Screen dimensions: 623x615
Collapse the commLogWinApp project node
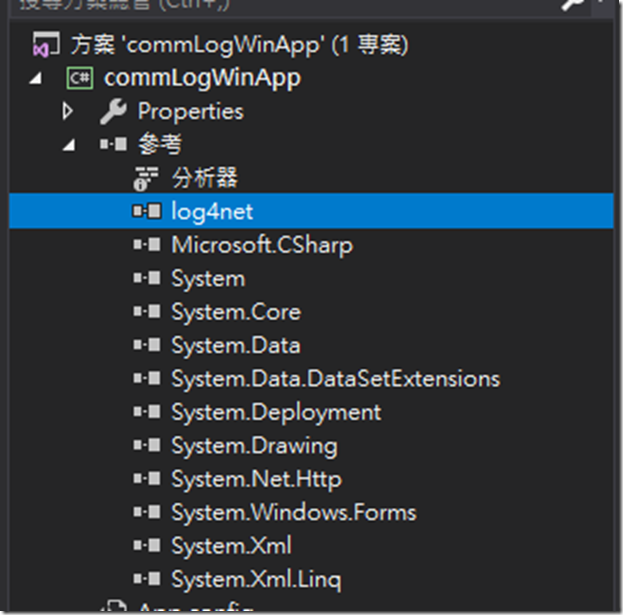pos(36,78)
